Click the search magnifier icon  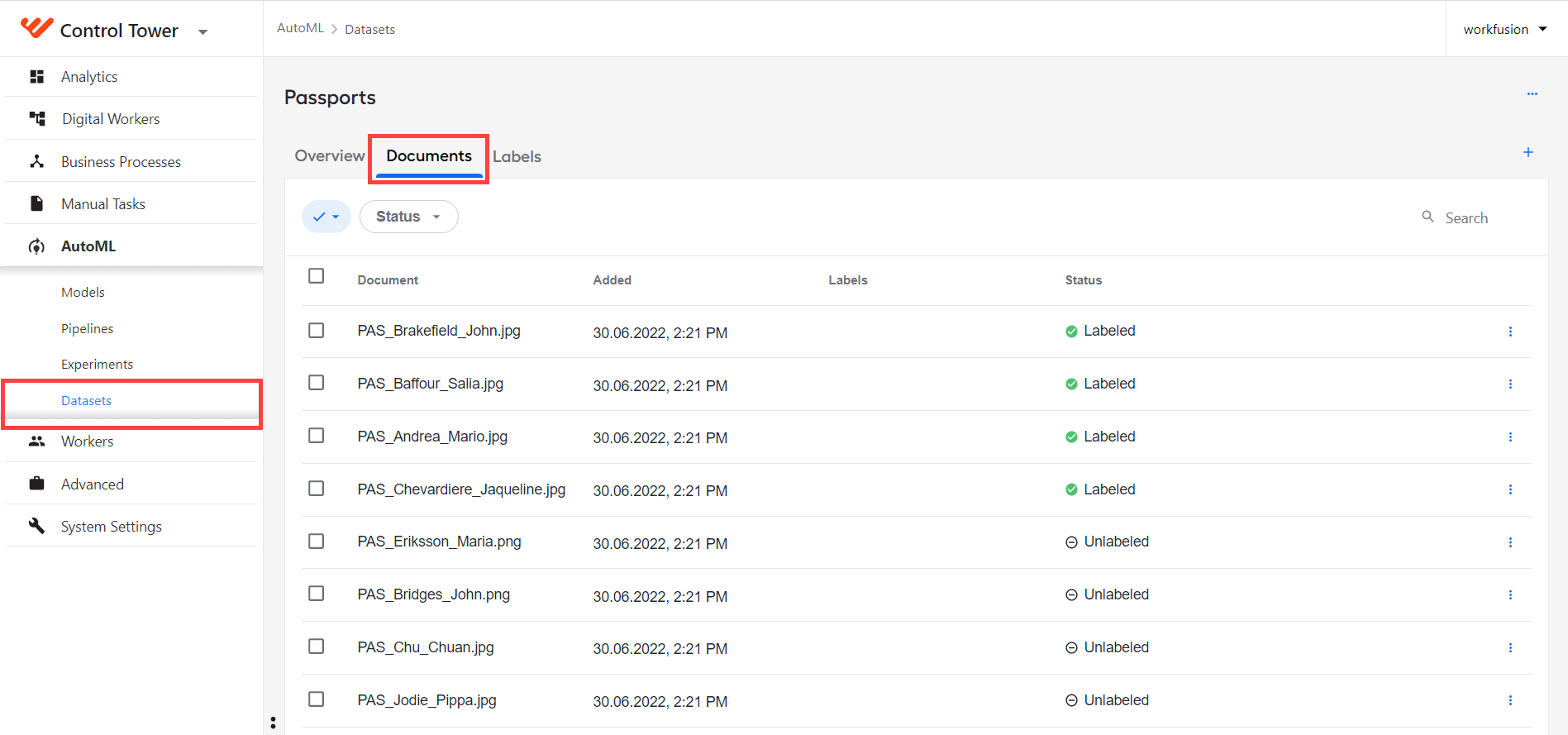pos(1427,217)
